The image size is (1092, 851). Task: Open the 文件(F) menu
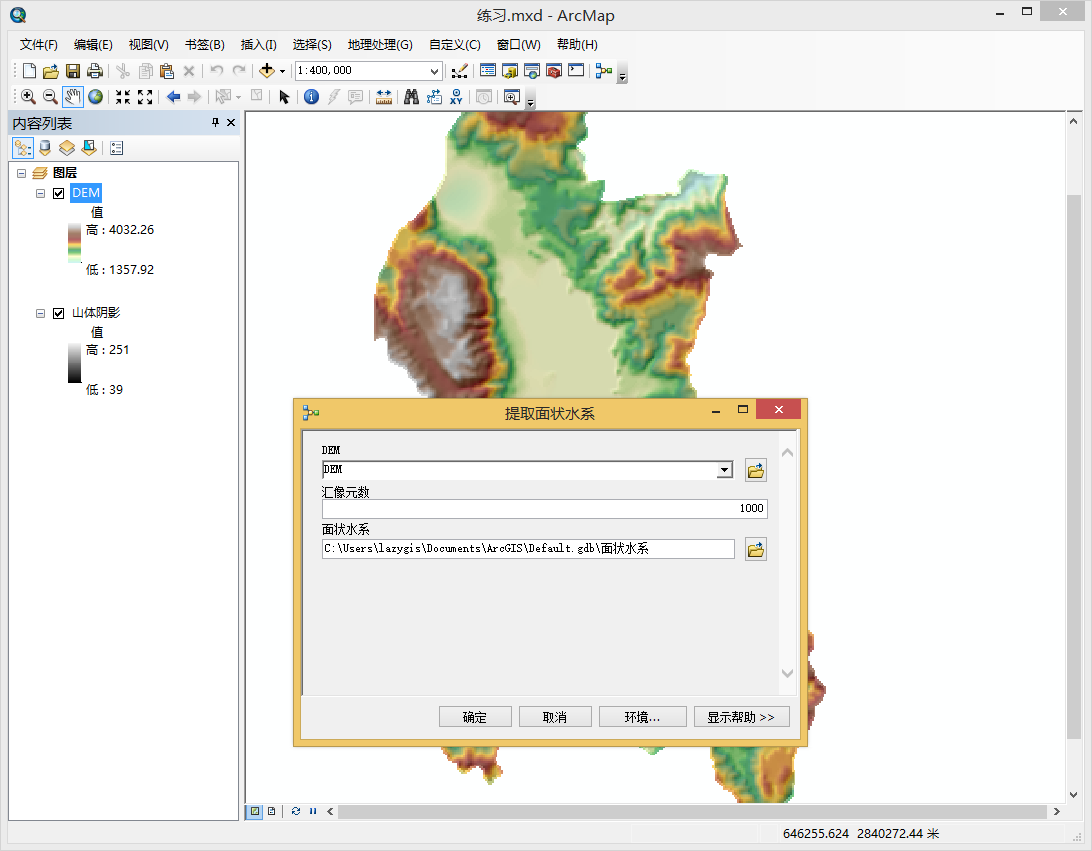(38, 45)
